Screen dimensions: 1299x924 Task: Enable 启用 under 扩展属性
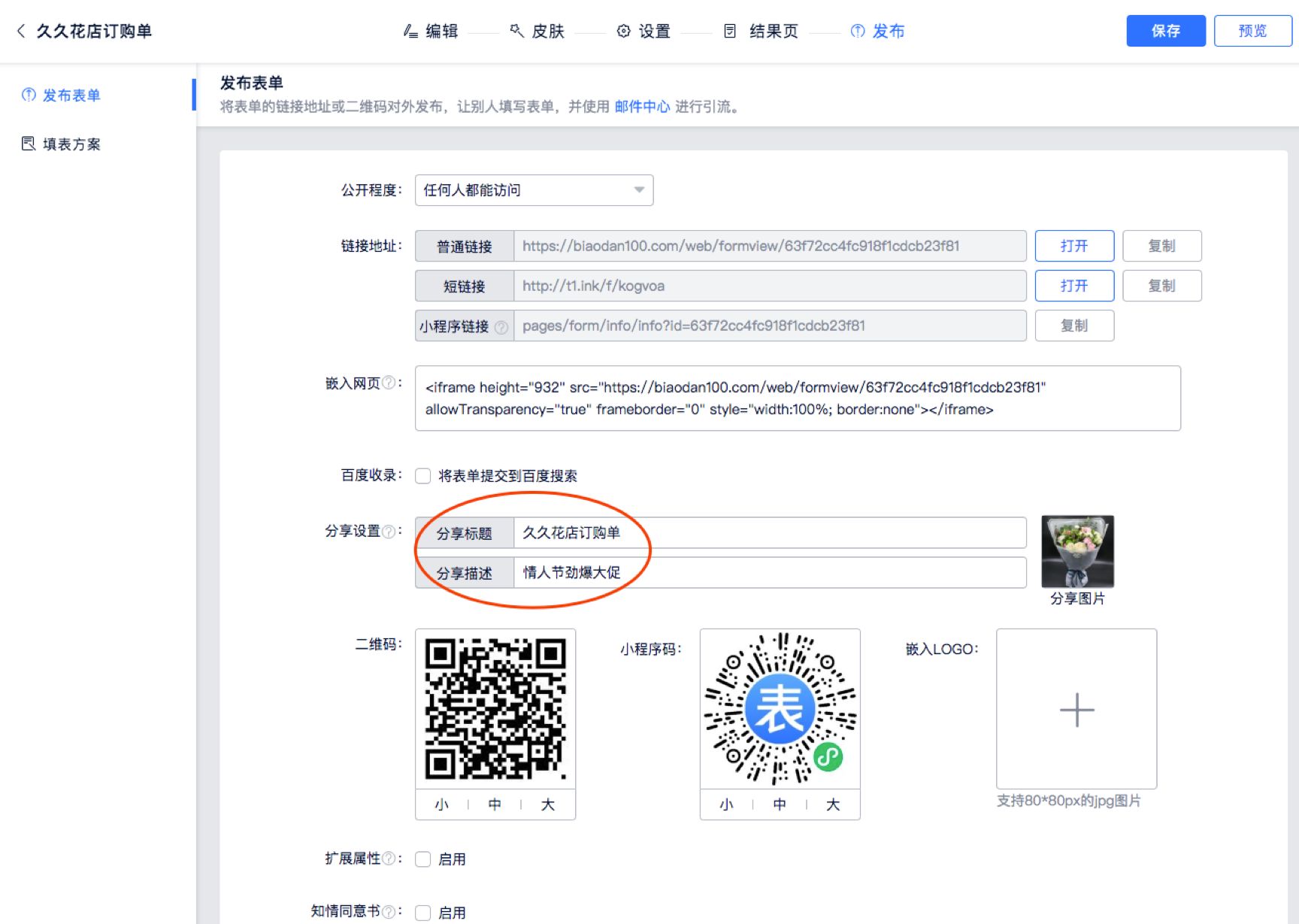422,859
